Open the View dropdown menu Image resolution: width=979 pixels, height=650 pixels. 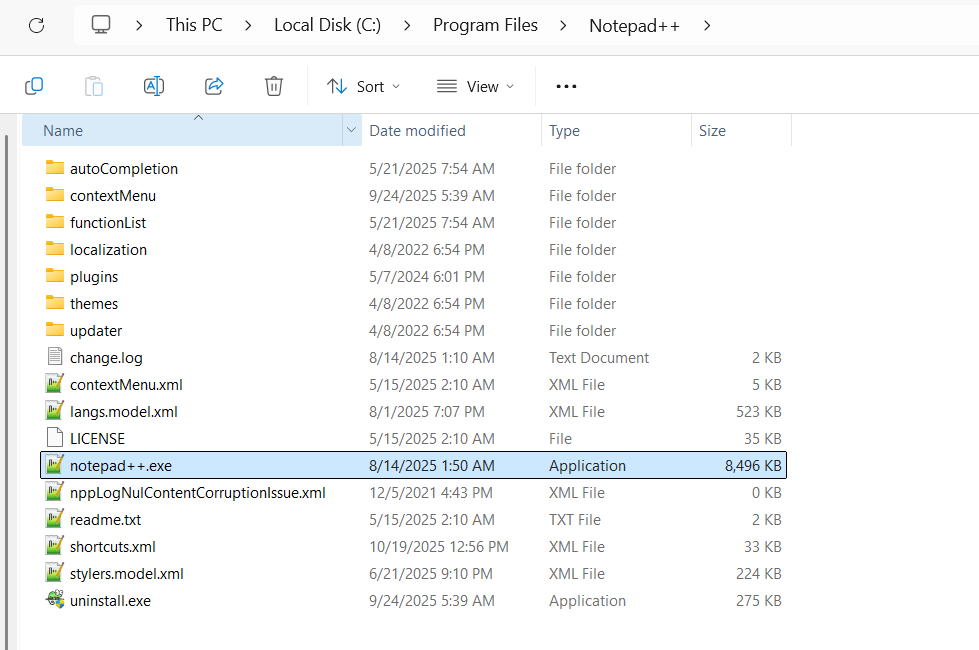click(475, 86)
